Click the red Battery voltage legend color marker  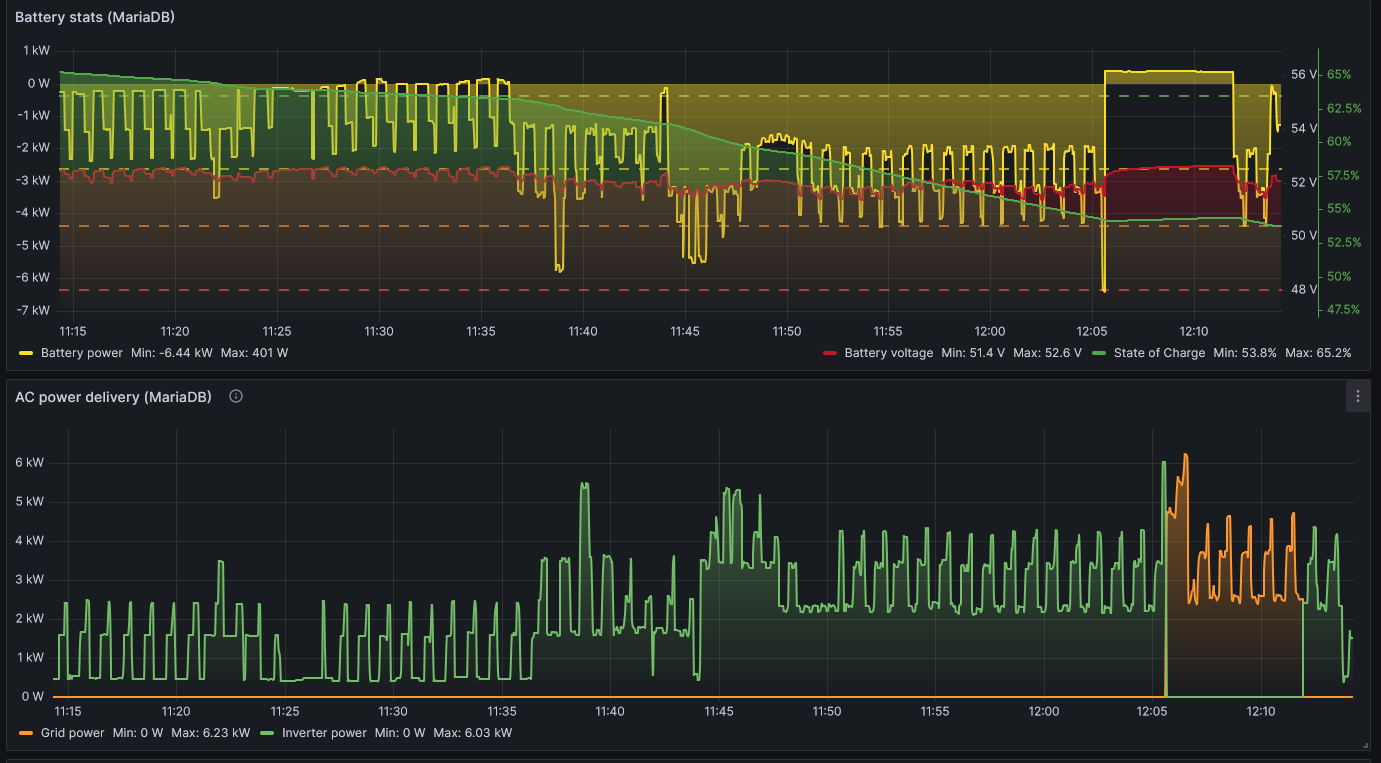829,353
